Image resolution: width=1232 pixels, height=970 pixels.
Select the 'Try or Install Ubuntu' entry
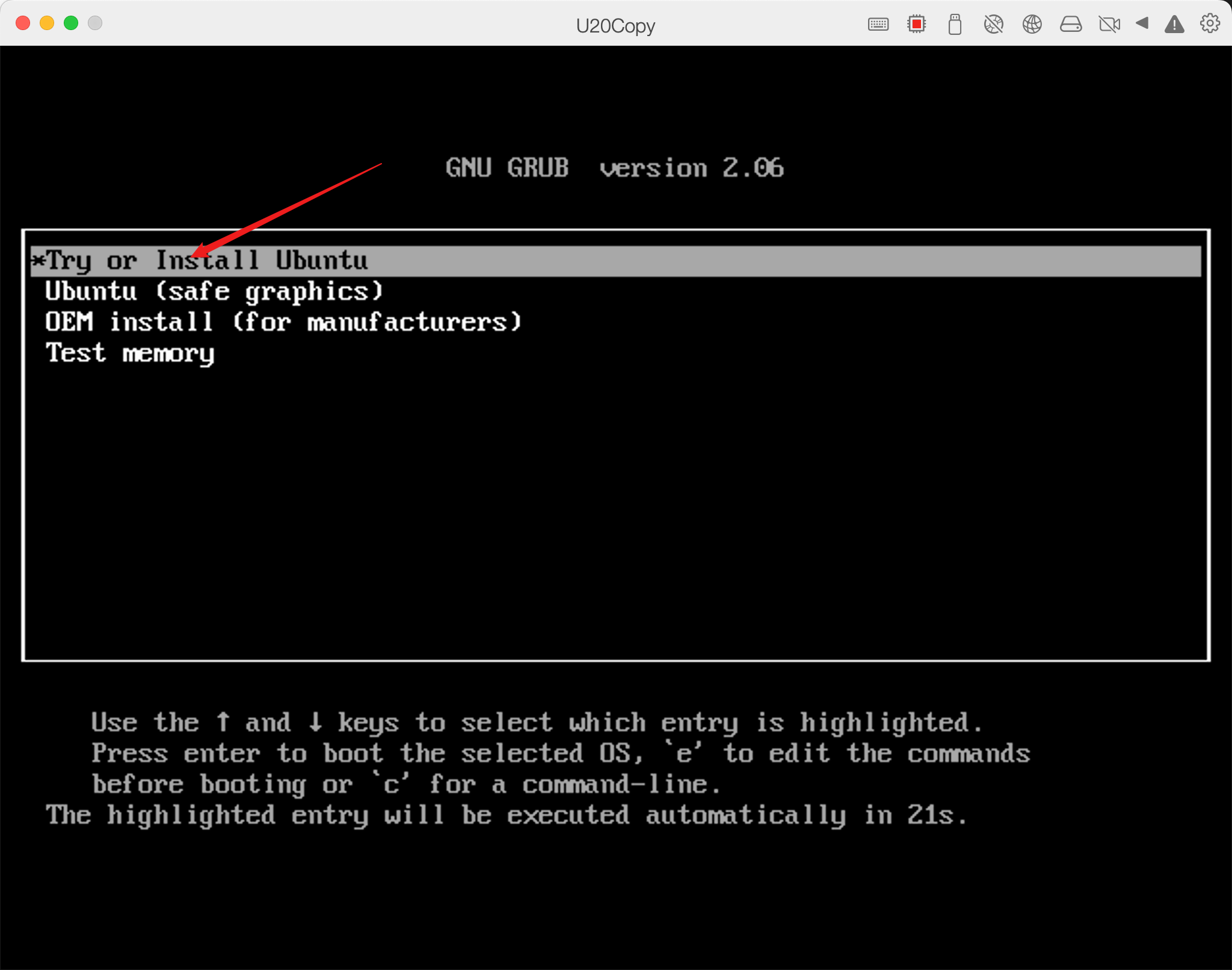pos(615,261)
